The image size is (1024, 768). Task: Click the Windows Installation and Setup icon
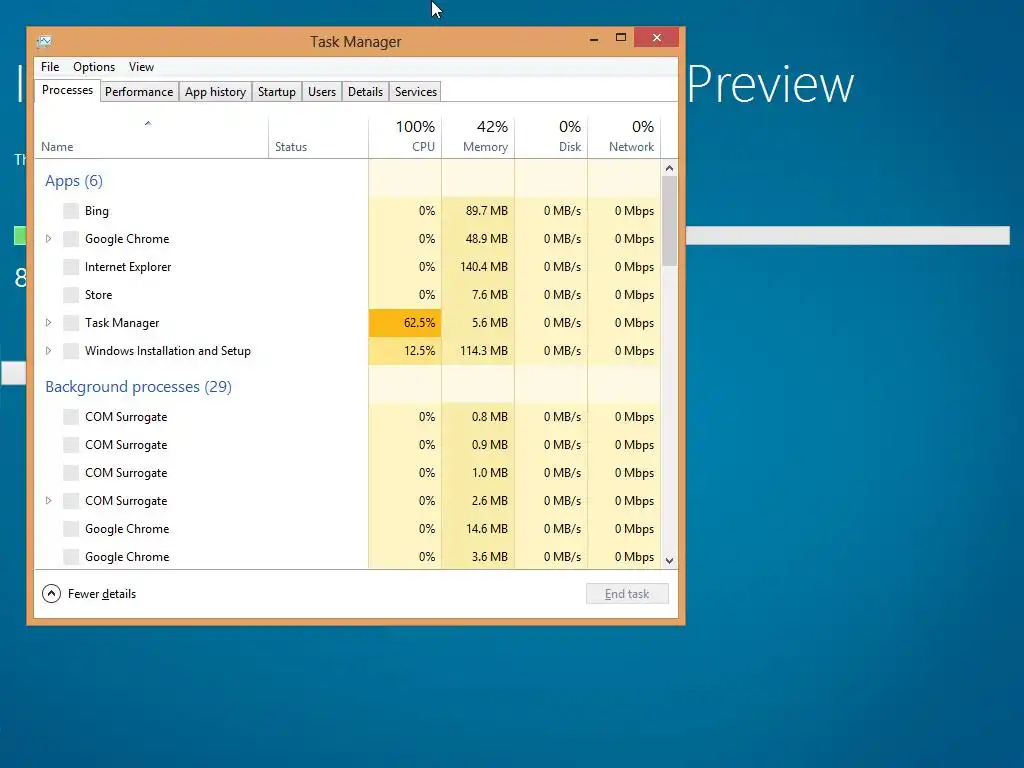coord(71,351)
